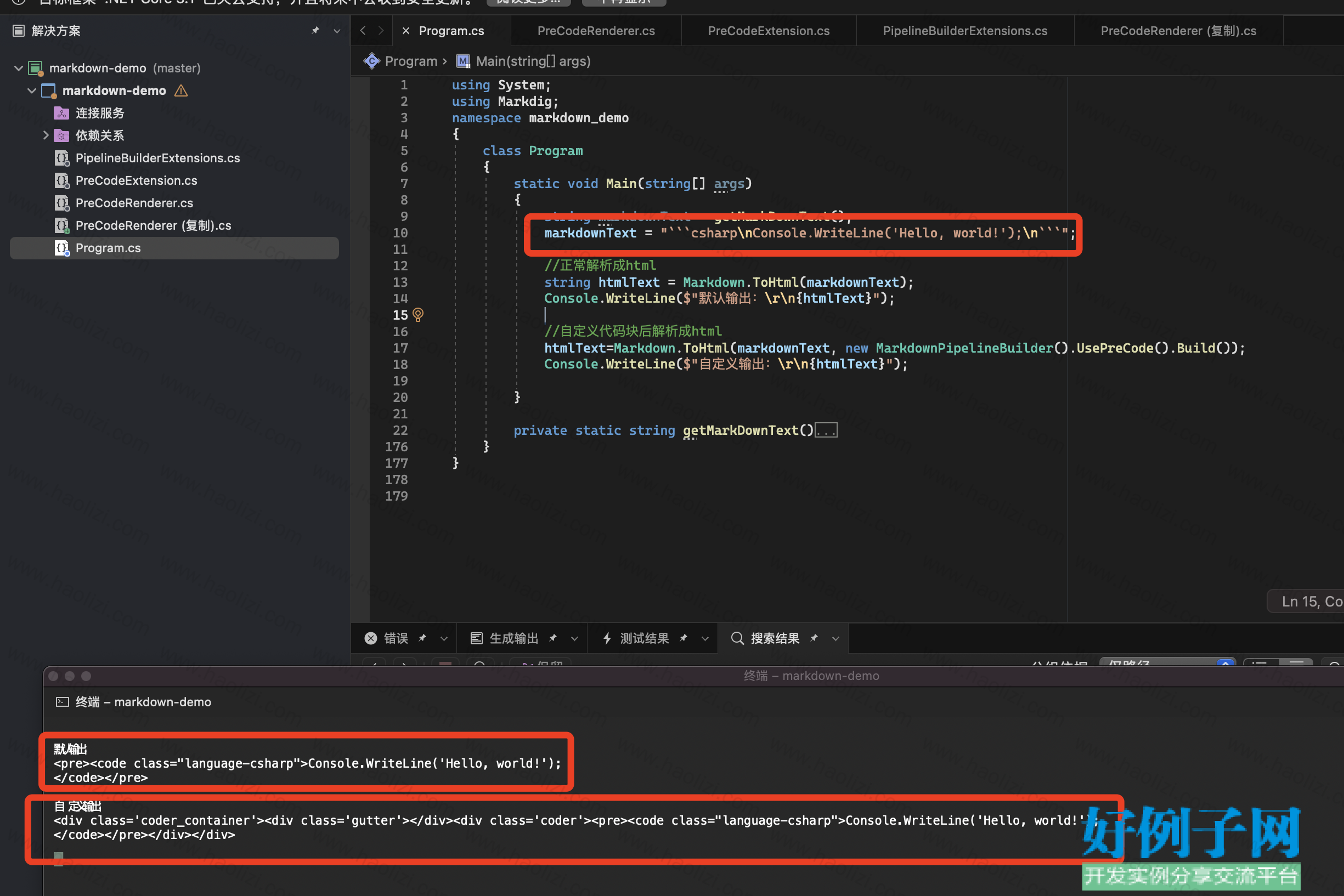Navigate back with the editor left arrow

(363, 31)
